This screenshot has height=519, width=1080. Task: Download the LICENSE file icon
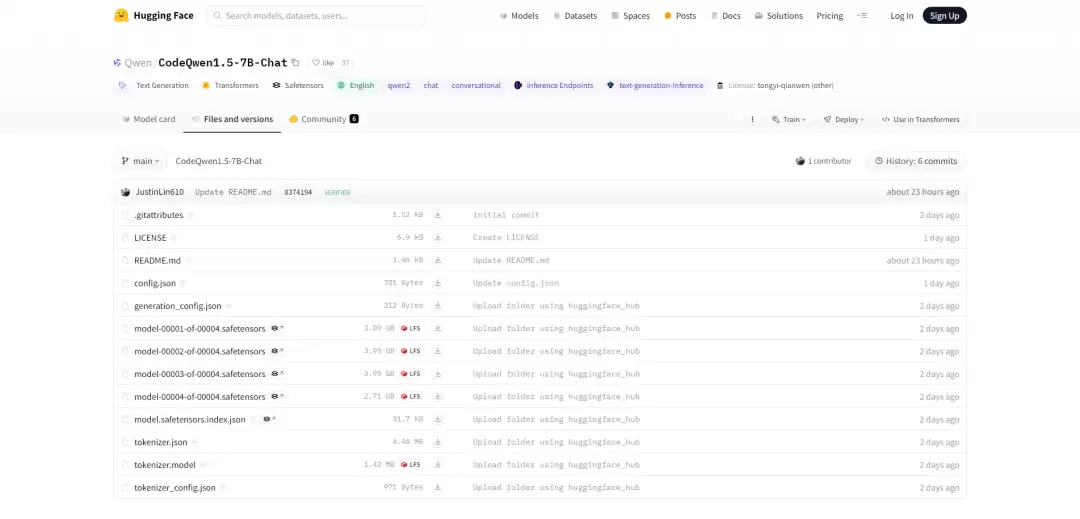437,238
